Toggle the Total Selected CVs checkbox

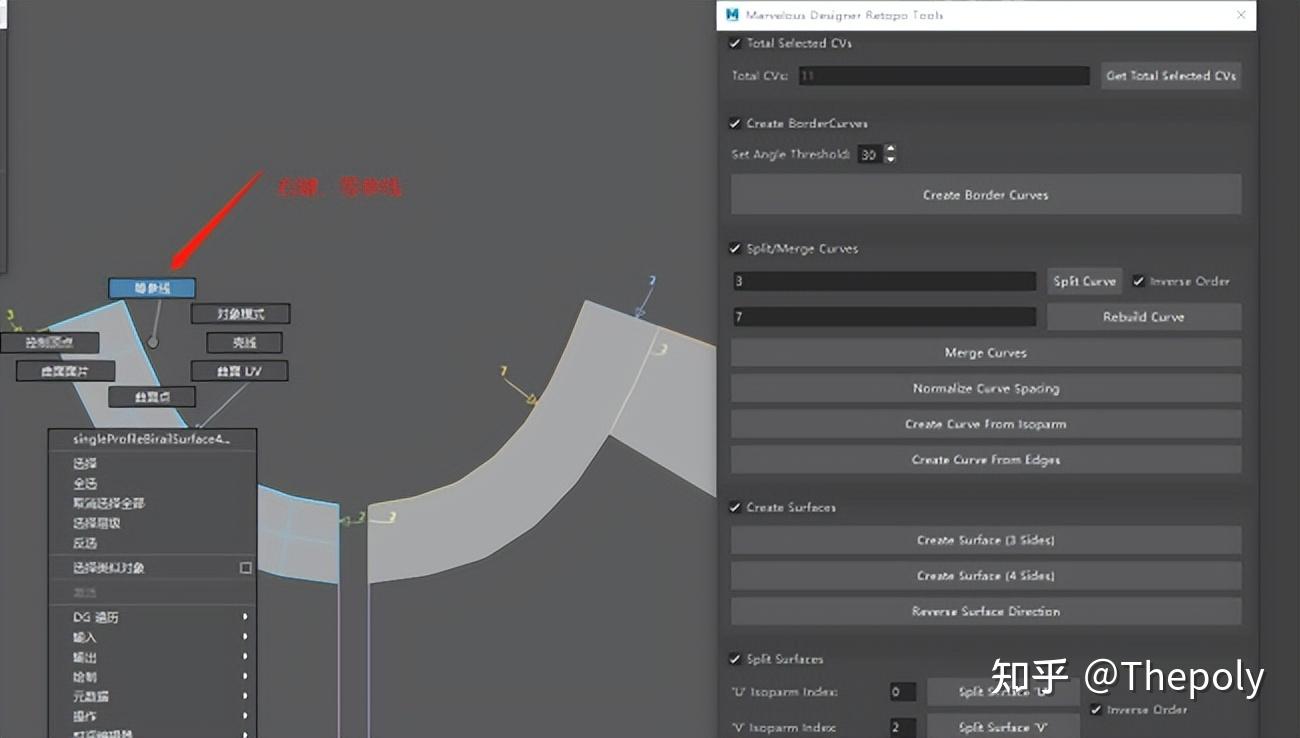(x=736, y=43)
